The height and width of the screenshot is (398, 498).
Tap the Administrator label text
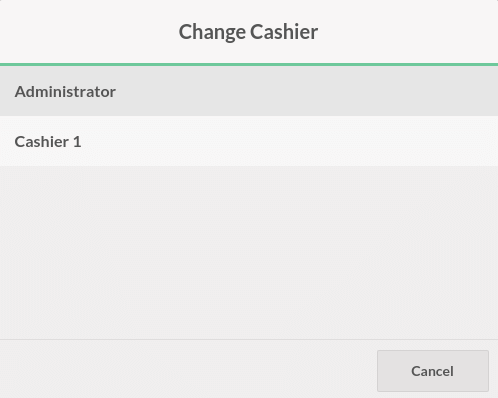click(65, 92)
